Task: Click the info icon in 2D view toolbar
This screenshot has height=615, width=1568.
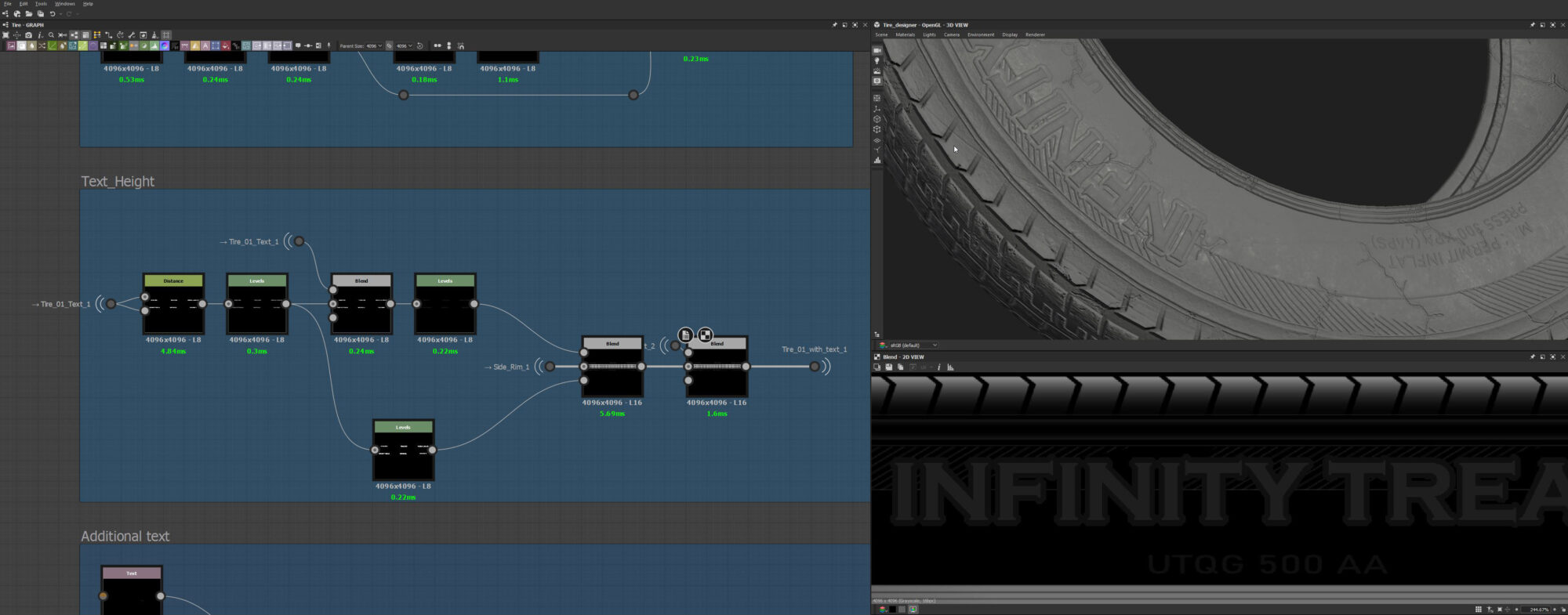Action: click(x=938, y=367)
